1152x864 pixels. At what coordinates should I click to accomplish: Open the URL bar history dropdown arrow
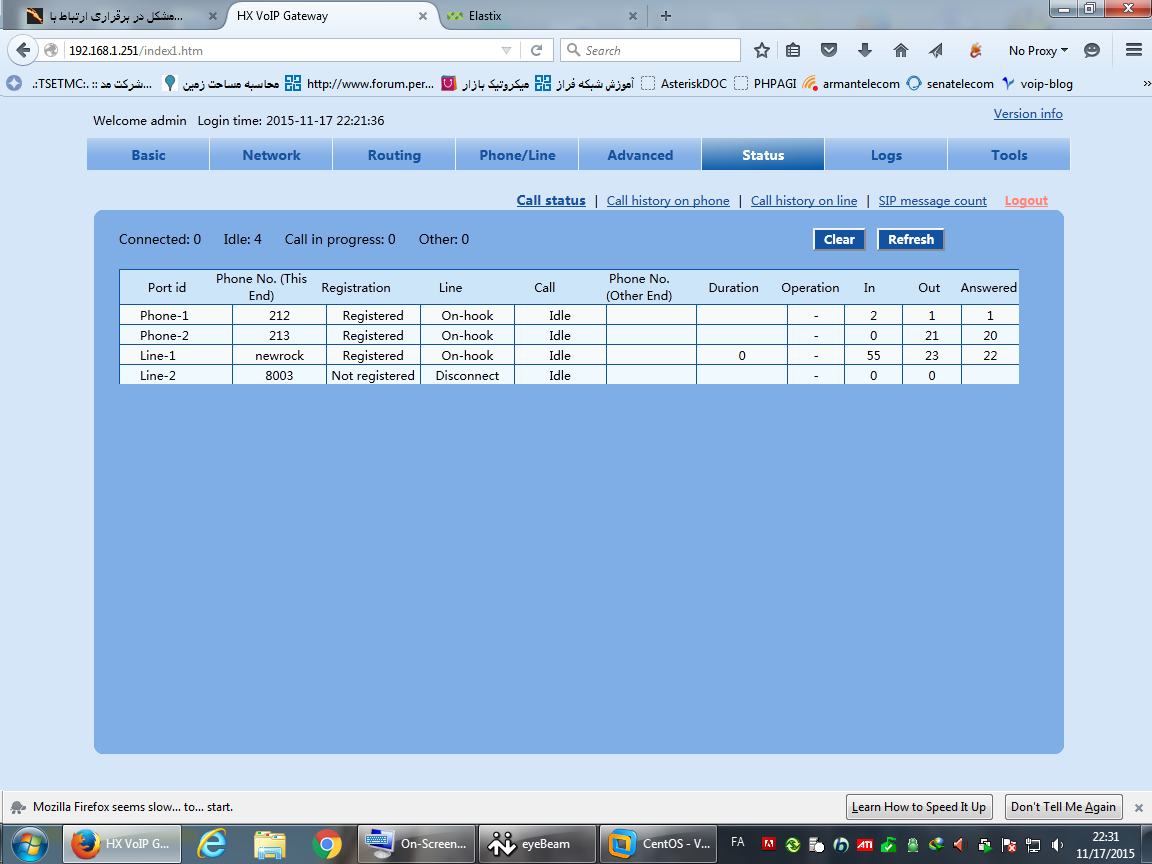tap(506, 50)
